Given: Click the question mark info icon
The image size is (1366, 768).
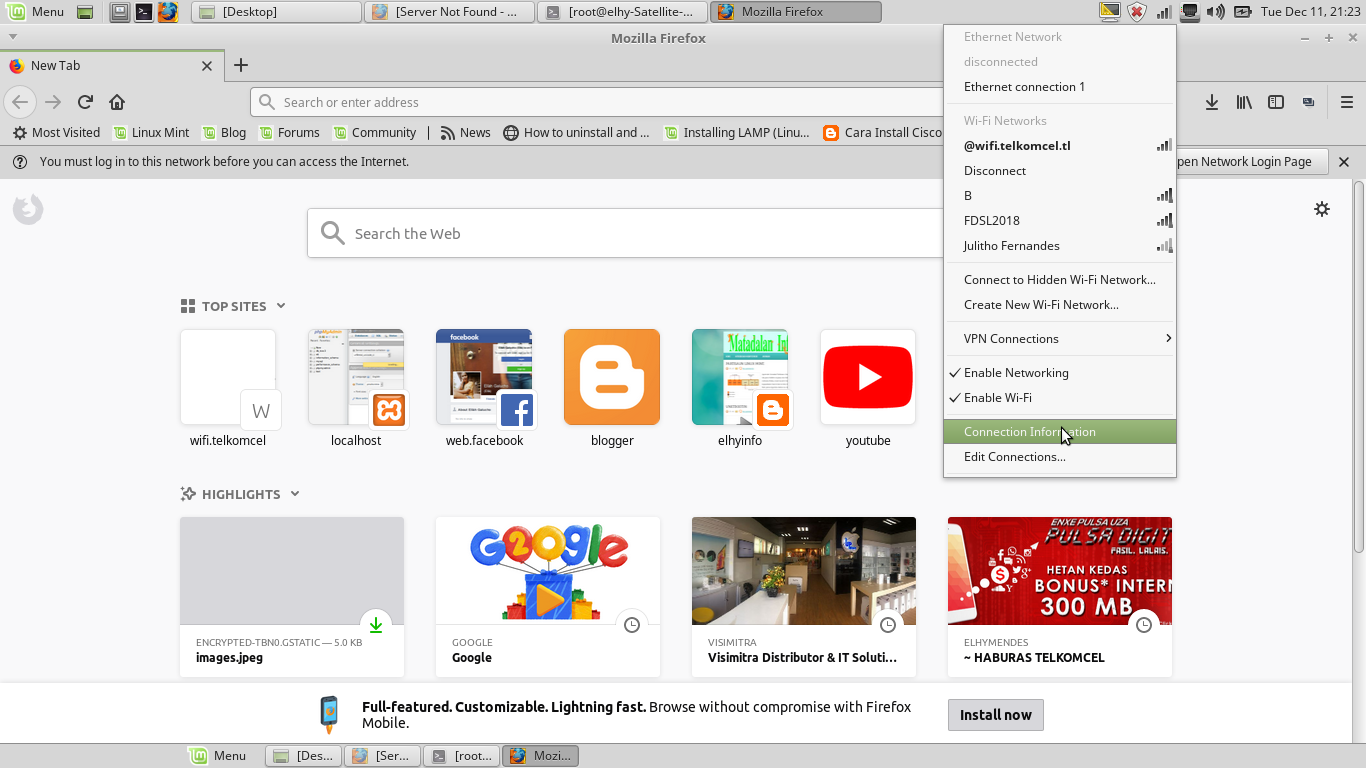Looking at the screenshot, I should coord(19,161).
